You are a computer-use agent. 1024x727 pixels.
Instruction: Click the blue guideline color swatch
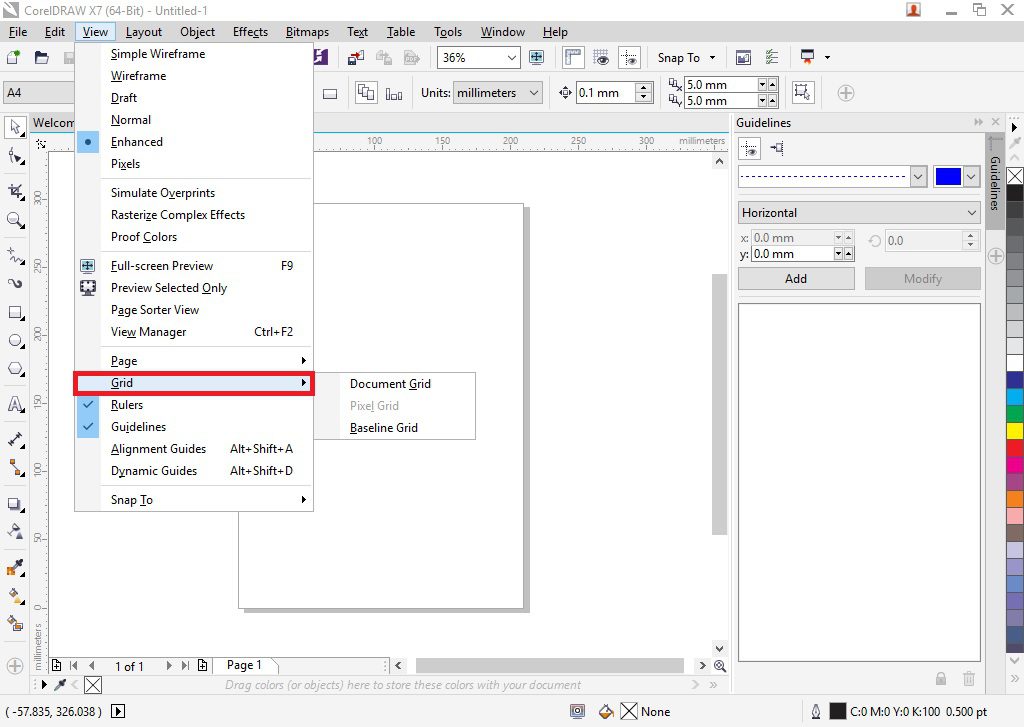pos(948,176)
